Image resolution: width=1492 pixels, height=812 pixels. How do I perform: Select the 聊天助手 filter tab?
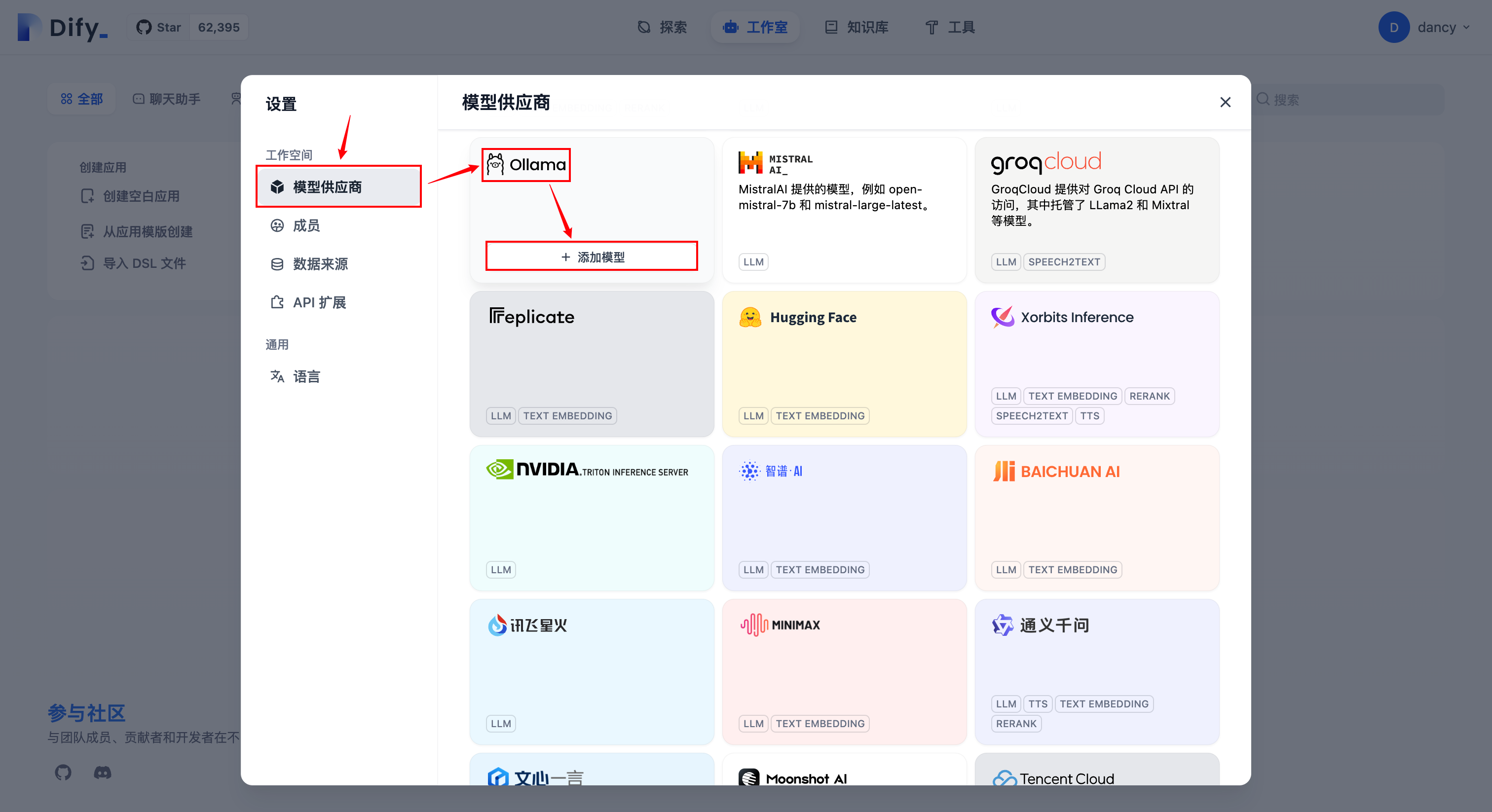[167, 99]
